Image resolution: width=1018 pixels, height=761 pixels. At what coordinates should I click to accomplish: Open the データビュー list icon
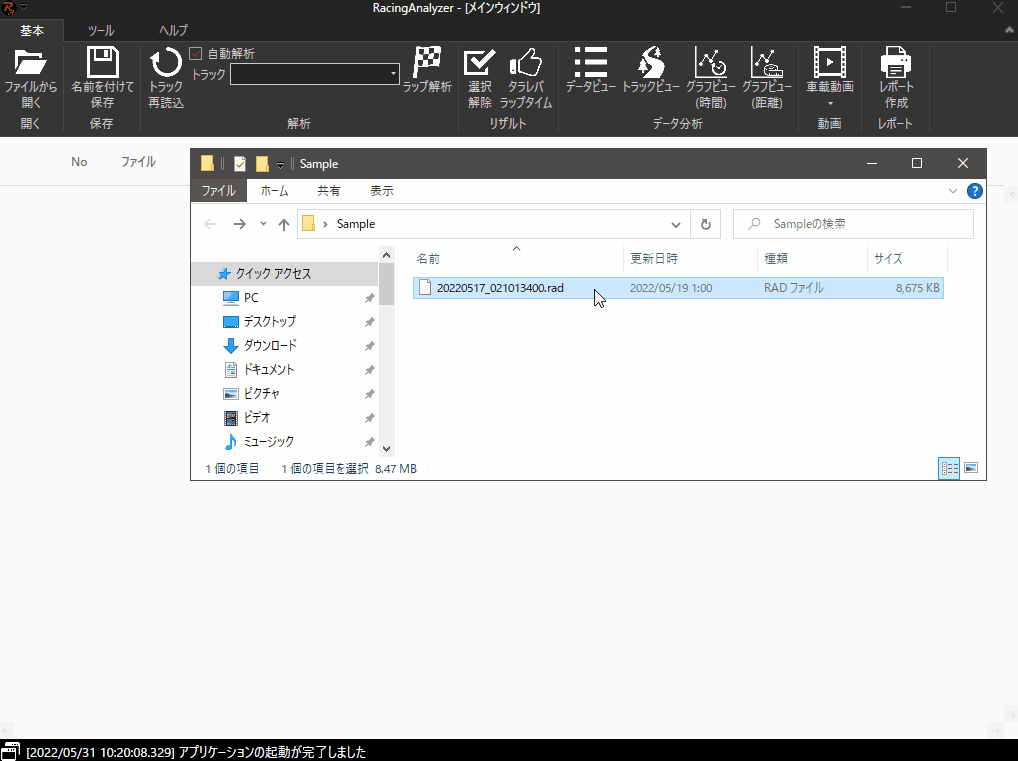pyautogui.click(x=590, y=62)
